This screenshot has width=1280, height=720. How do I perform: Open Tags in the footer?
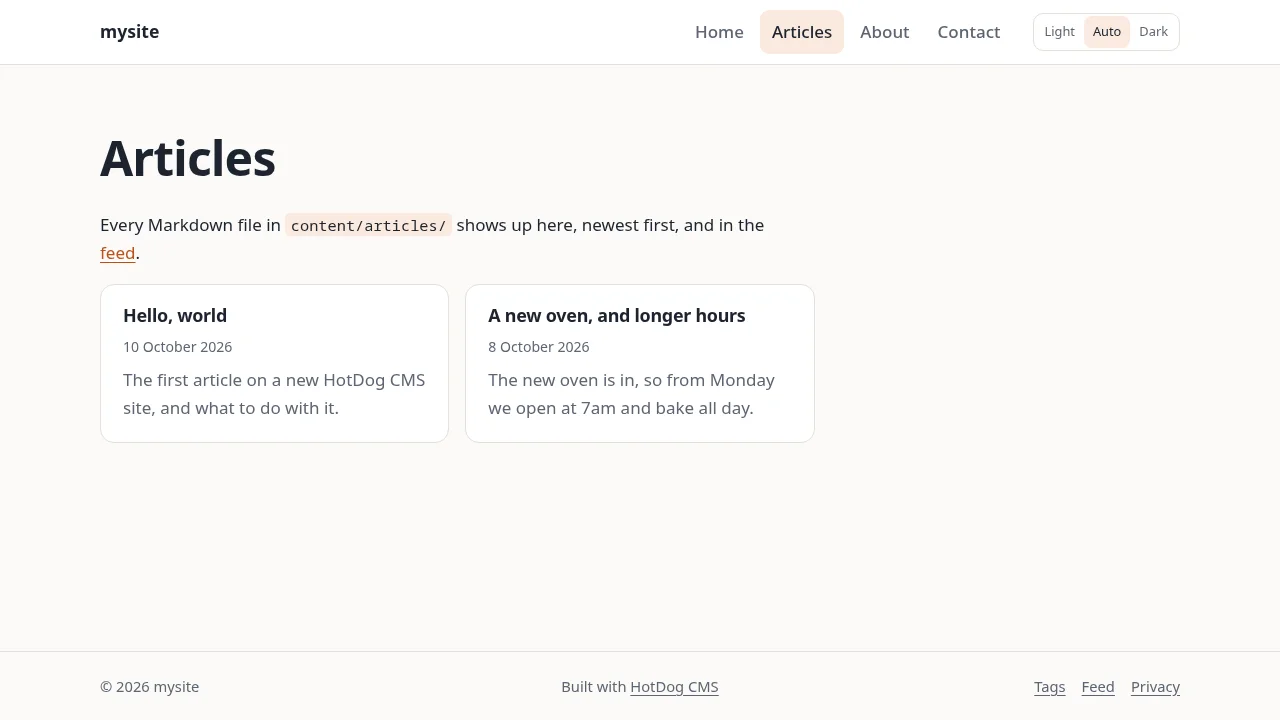(1049, 687)
